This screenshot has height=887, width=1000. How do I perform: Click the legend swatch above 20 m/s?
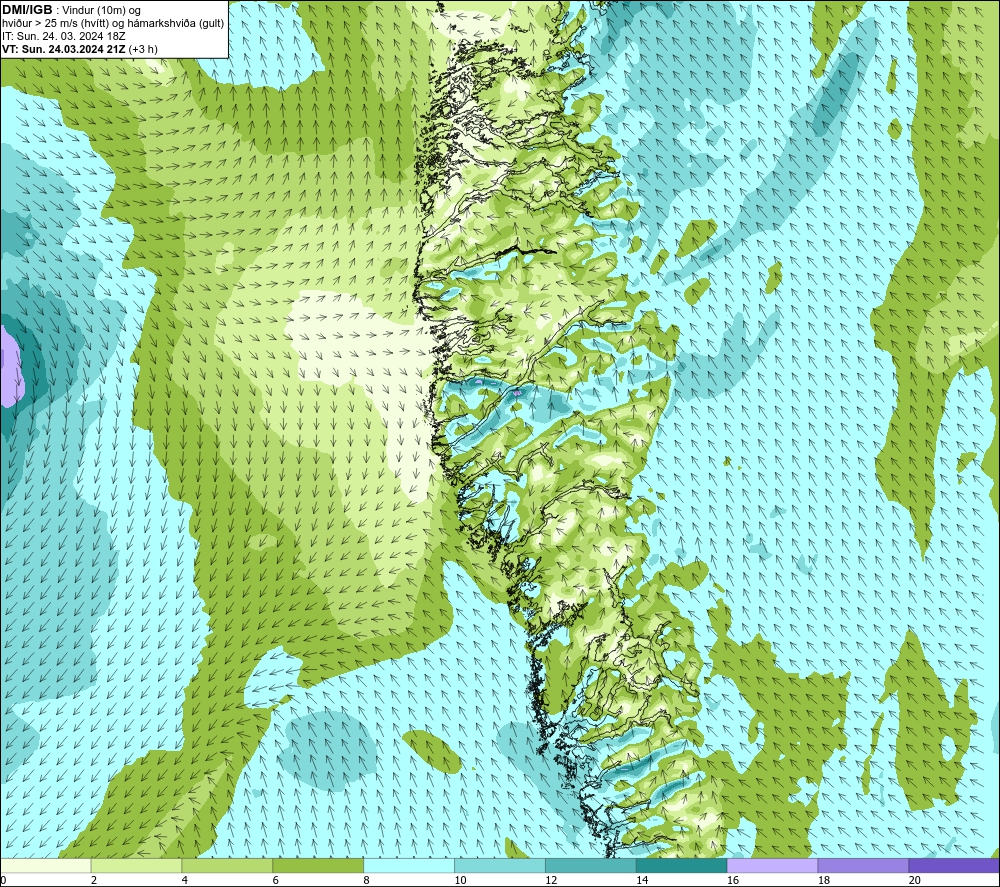953,865
